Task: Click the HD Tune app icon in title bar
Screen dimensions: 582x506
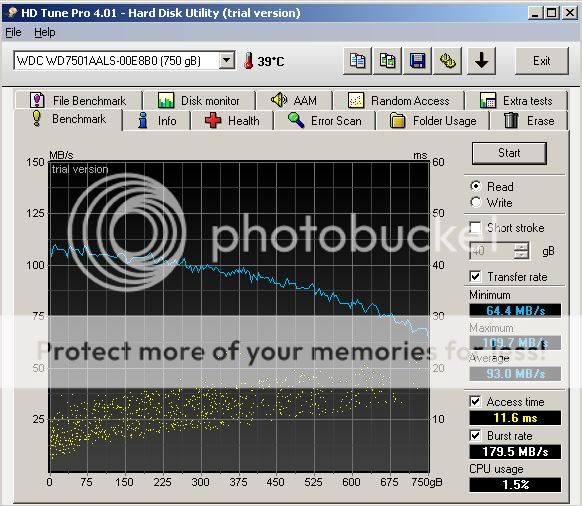Action: (x=13, y=13)
